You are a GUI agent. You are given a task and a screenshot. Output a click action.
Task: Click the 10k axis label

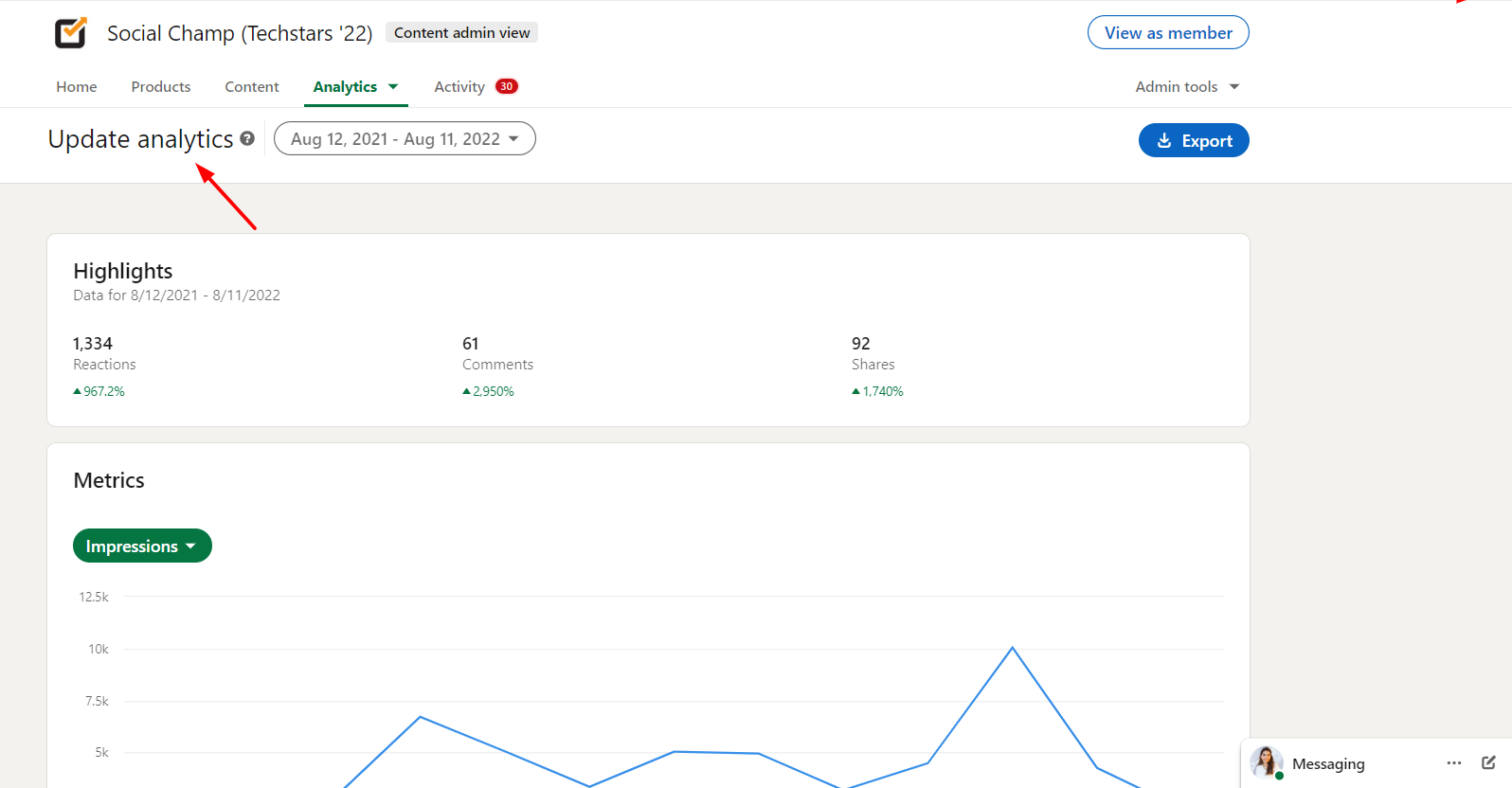coord(99,649)
